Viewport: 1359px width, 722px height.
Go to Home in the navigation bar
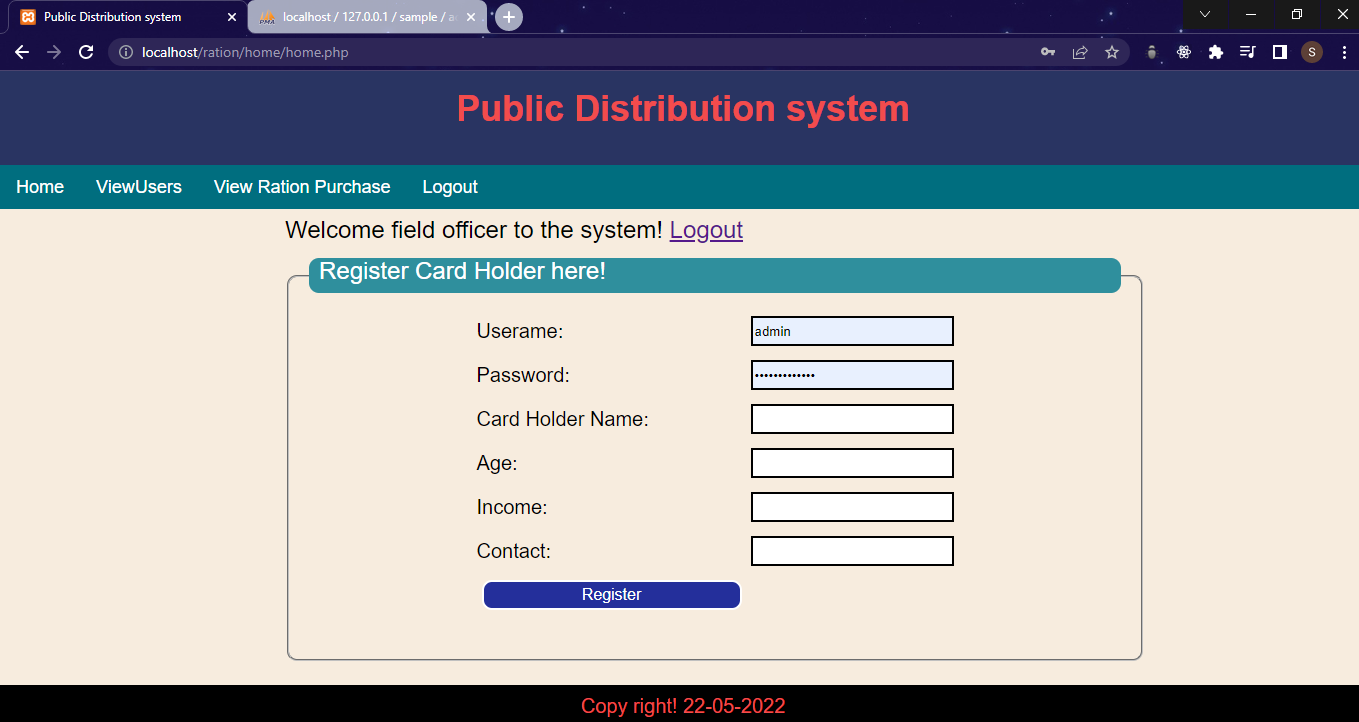(x=40, y=187)
